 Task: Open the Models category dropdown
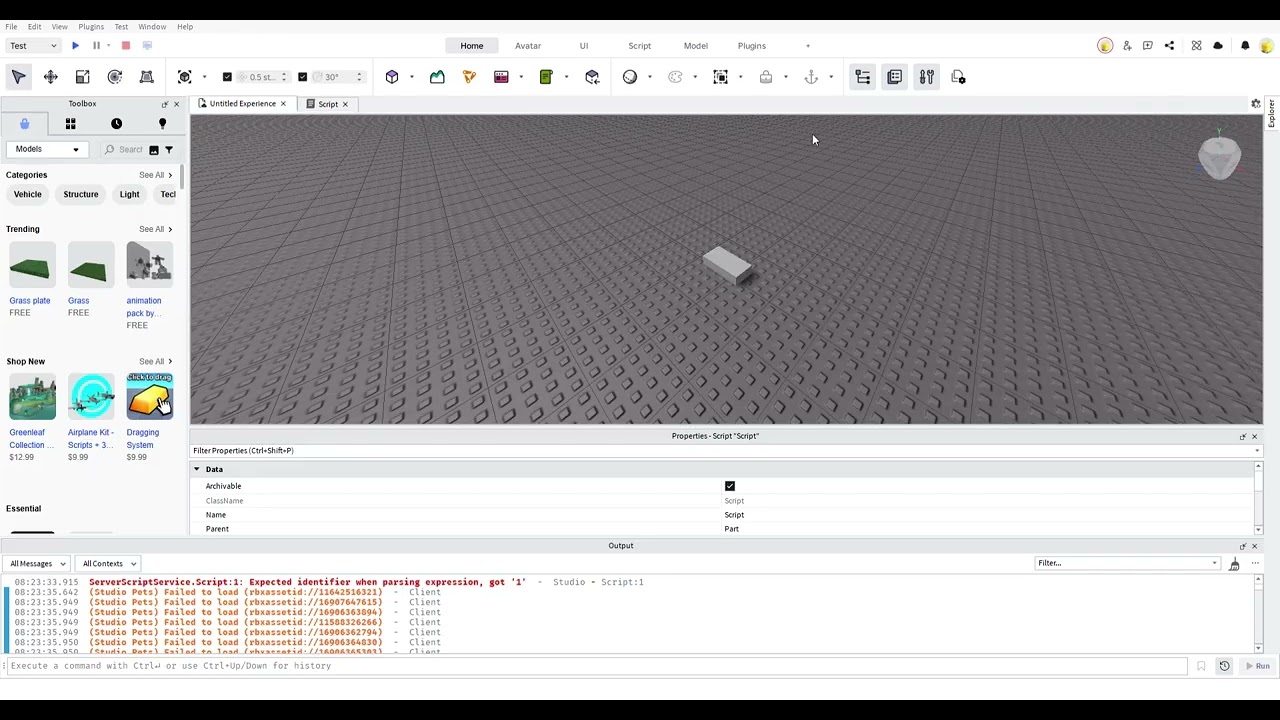46,149
